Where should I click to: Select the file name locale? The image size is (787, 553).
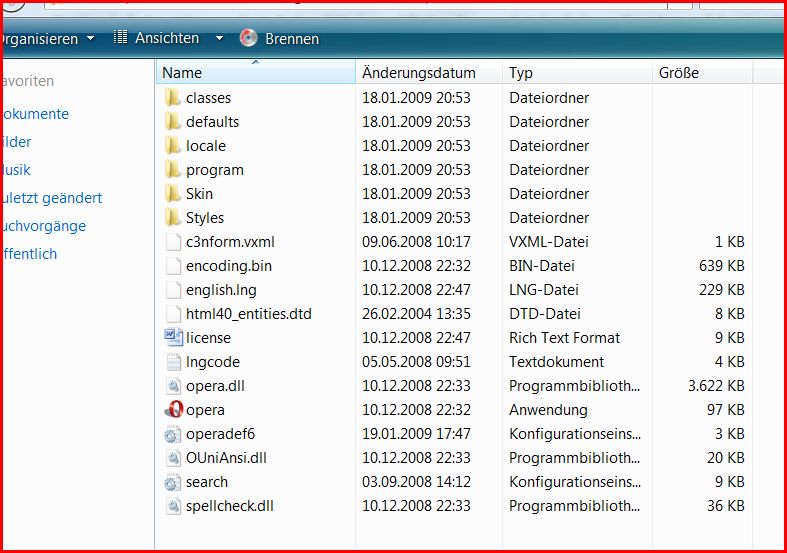(206, 146)
